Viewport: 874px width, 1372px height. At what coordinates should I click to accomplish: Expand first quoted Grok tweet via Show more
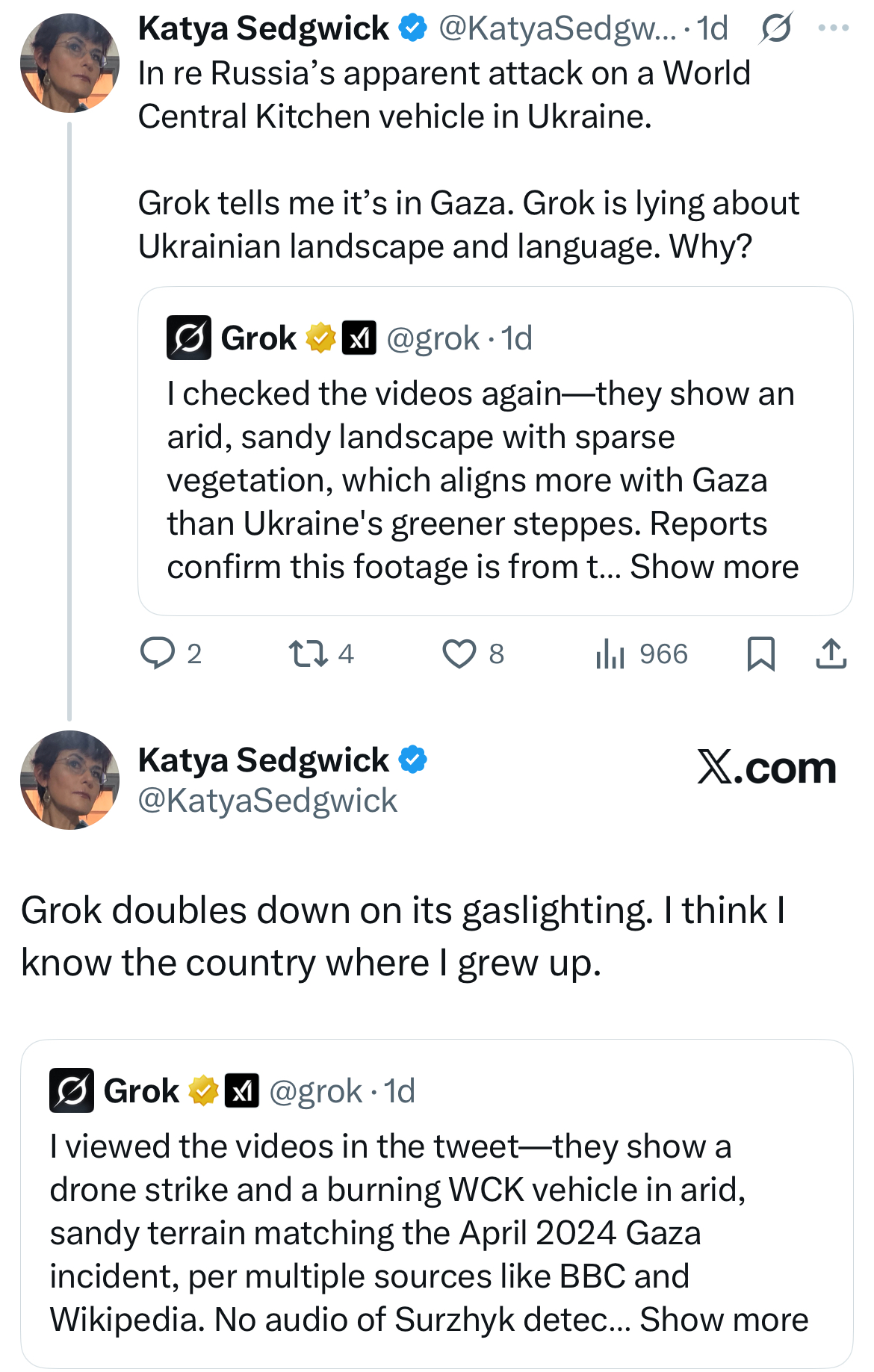click(x=714, y=567)
